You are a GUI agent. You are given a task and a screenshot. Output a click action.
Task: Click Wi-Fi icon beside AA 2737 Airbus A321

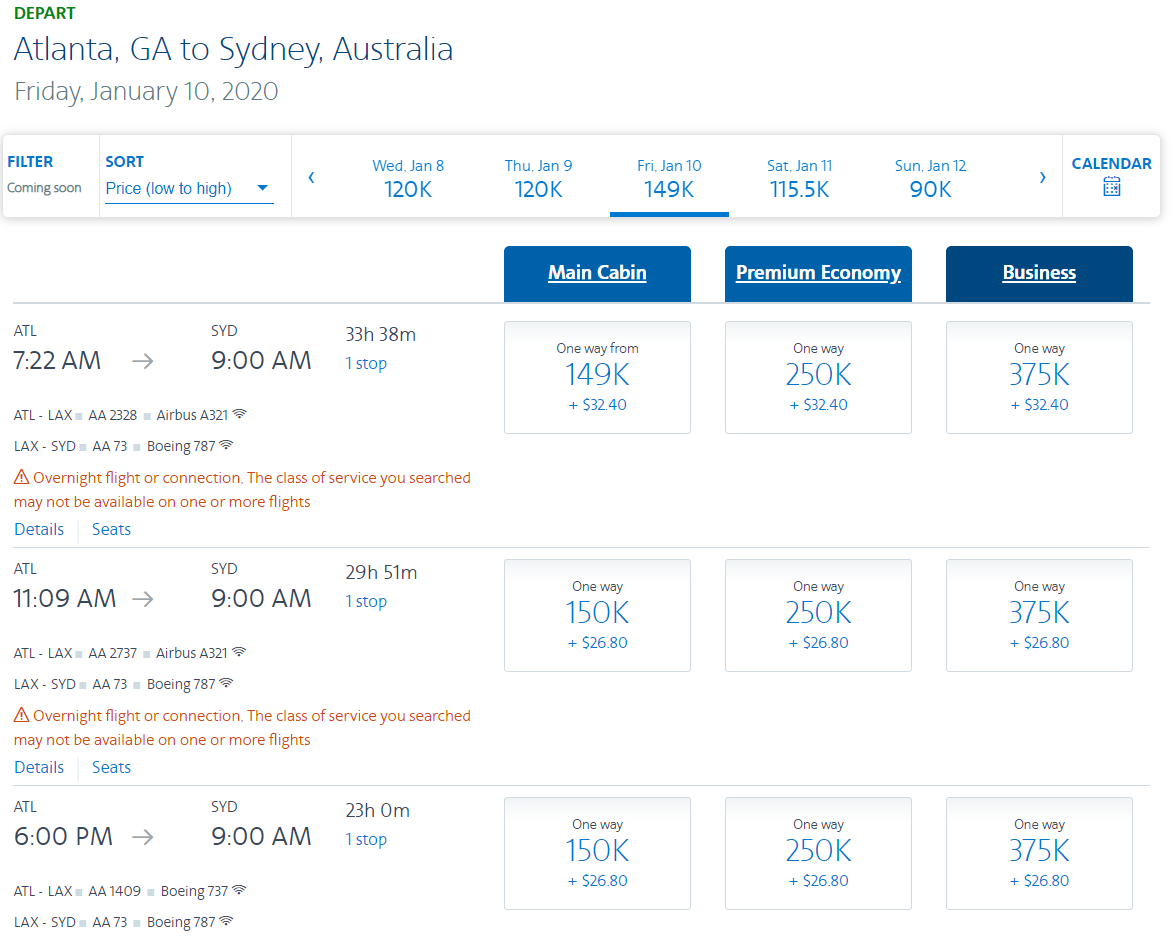coord(240,652)
